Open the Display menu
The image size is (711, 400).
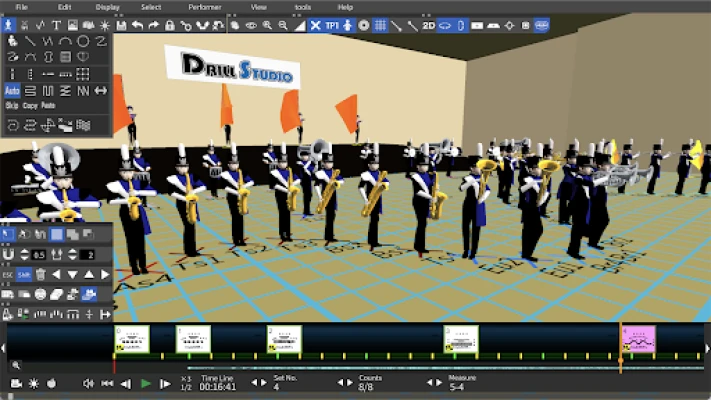pyautogui.click(x=107, y=7)
